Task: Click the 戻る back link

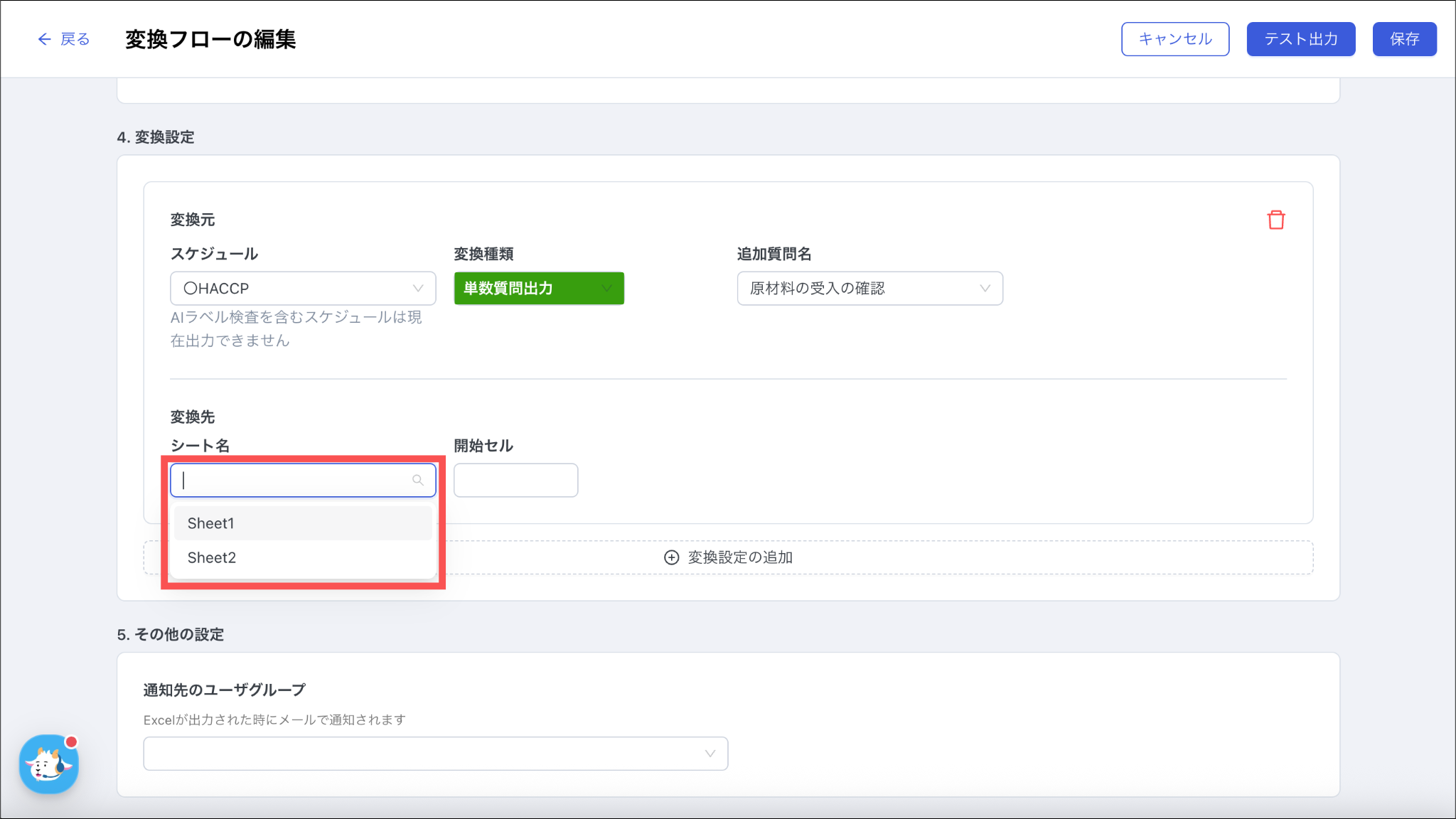Action: pos(75,39)
